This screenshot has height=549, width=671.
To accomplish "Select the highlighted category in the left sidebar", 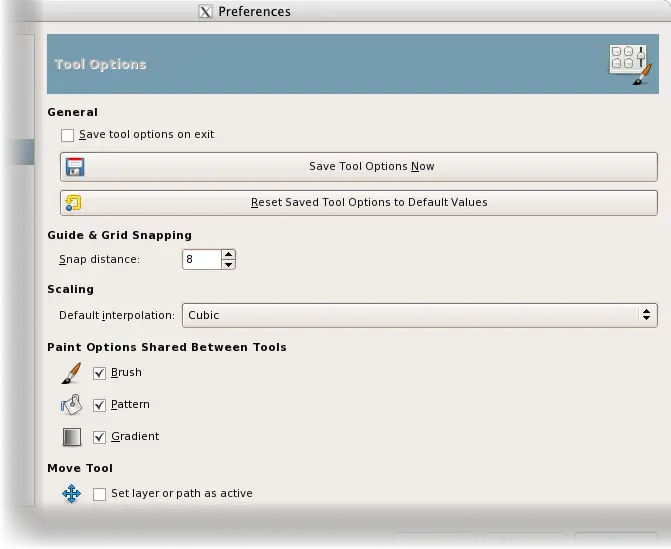I will coord(20,152).
